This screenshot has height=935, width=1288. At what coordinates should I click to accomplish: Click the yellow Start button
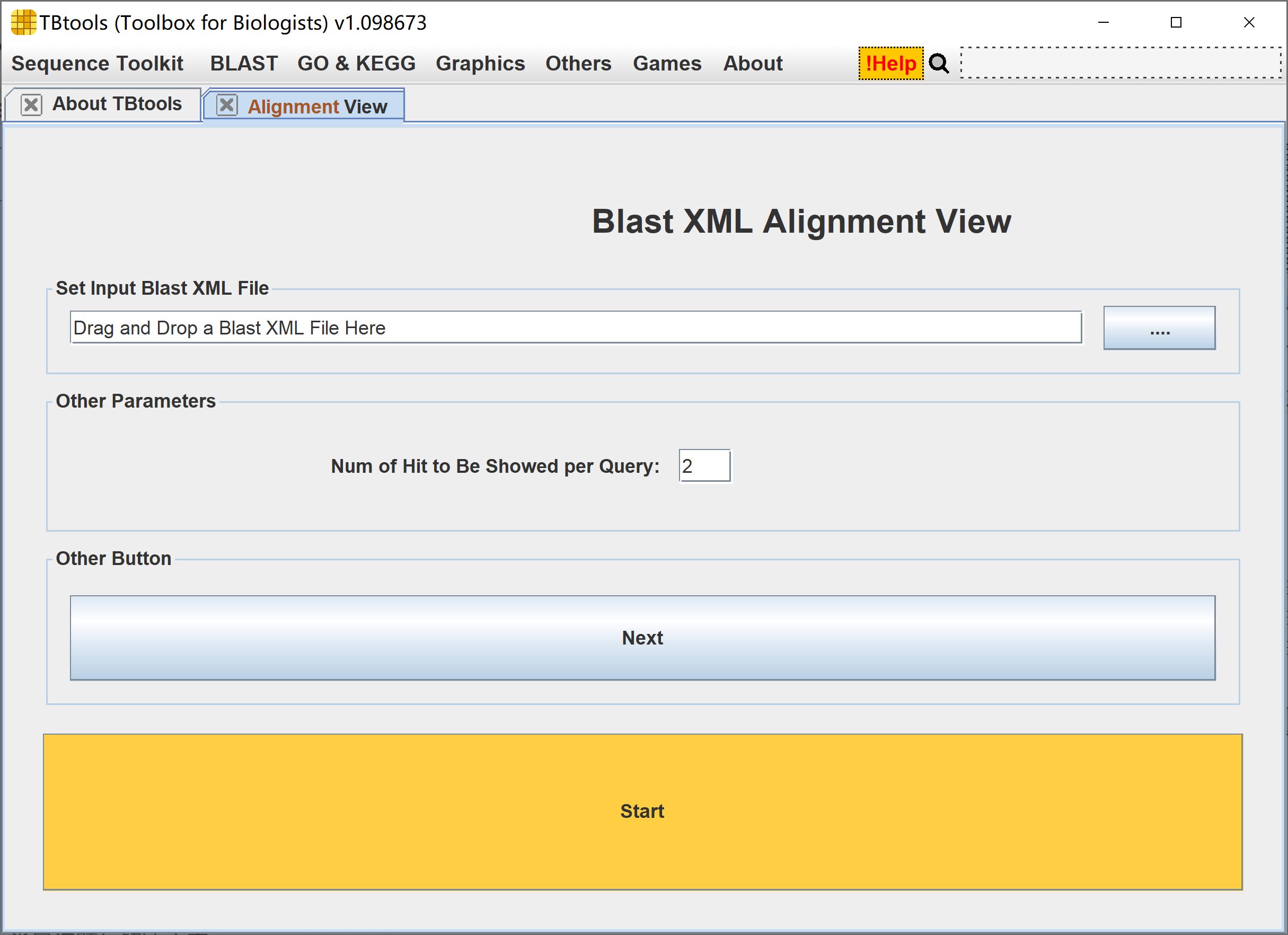tap(642, 811)
